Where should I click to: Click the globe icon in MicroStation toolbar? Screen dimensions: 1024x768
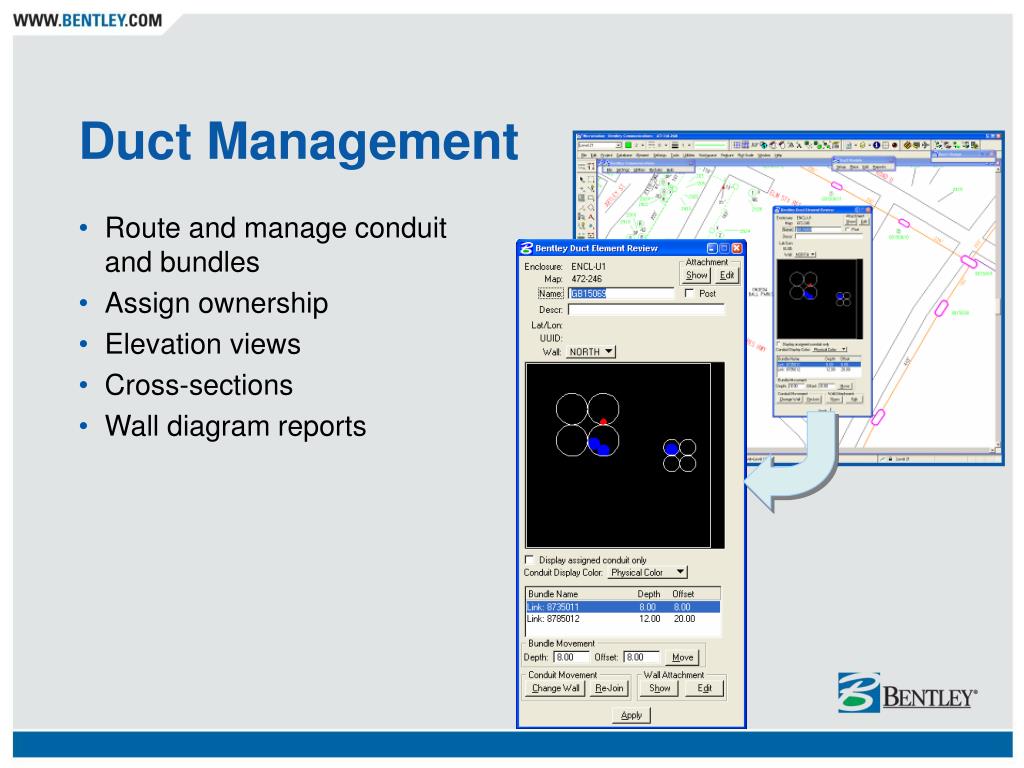pyautogui.click(x=763, y=145)
